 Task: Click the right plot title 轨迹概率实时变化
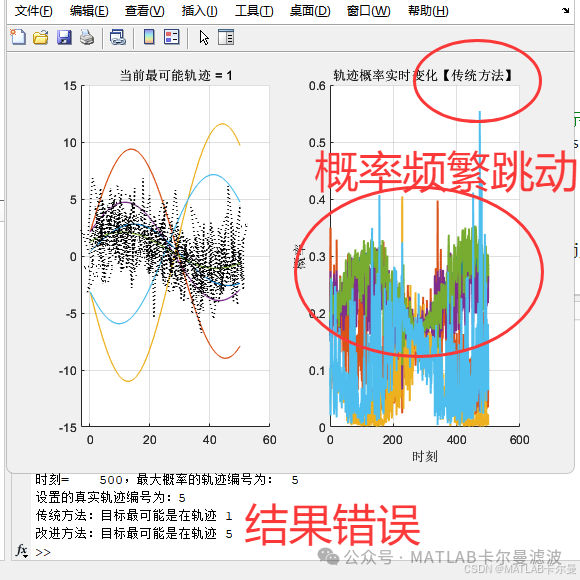click(x=423, y=75)
